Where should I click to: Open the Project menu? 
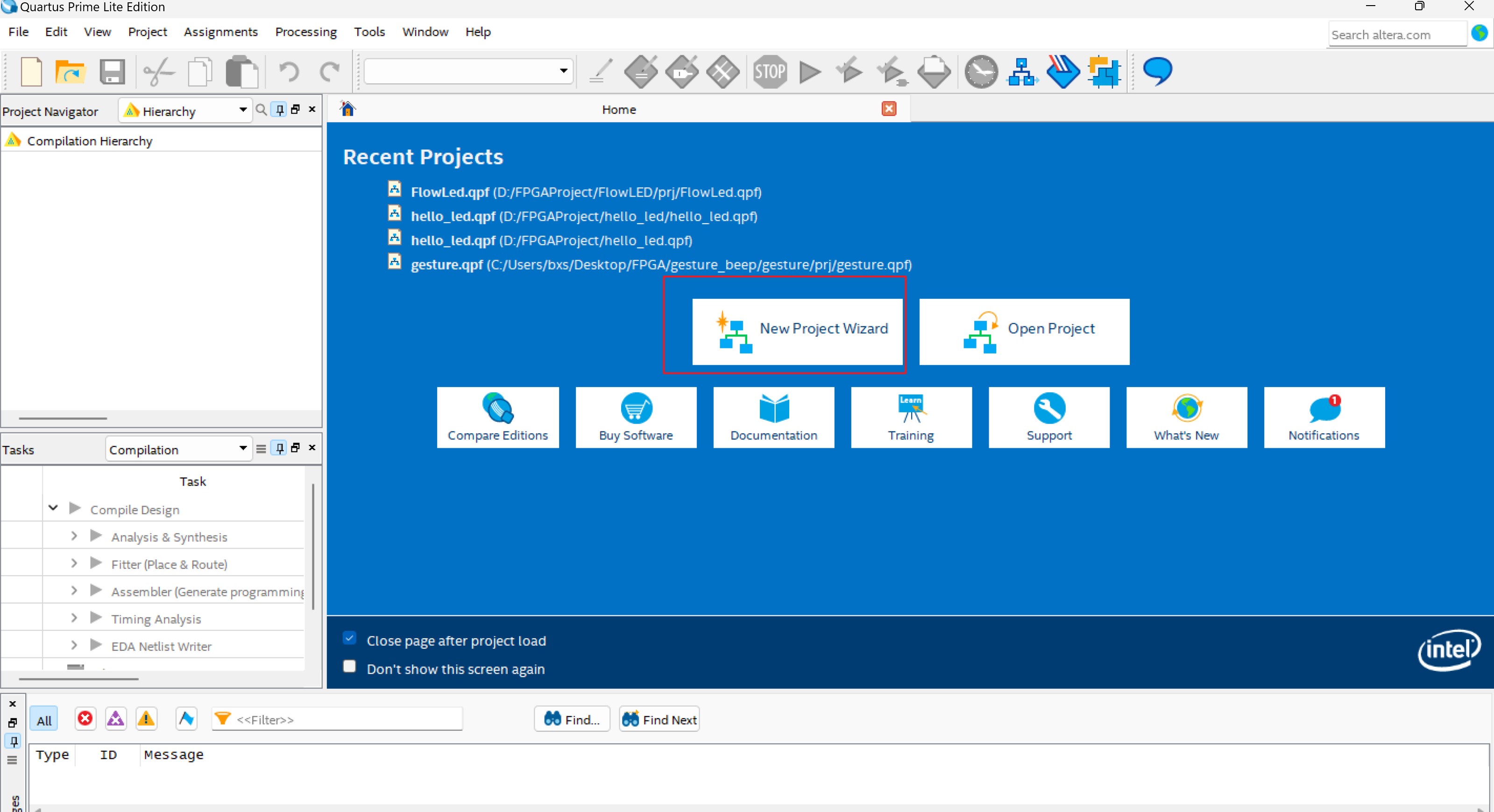click(x=147, y=32)
